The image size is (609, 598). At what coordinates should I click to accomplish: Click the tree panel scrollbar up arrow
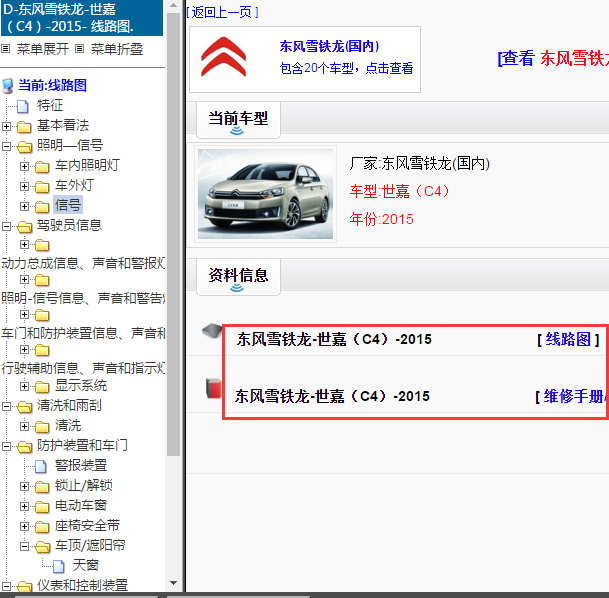(x=174, y=6)
